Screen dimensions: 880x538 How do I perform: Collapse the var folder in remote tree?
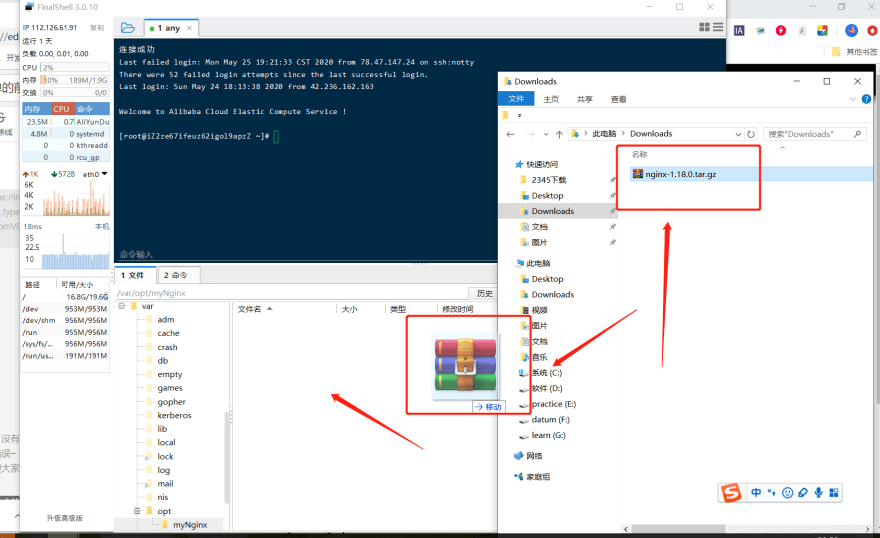pos(122,306)
